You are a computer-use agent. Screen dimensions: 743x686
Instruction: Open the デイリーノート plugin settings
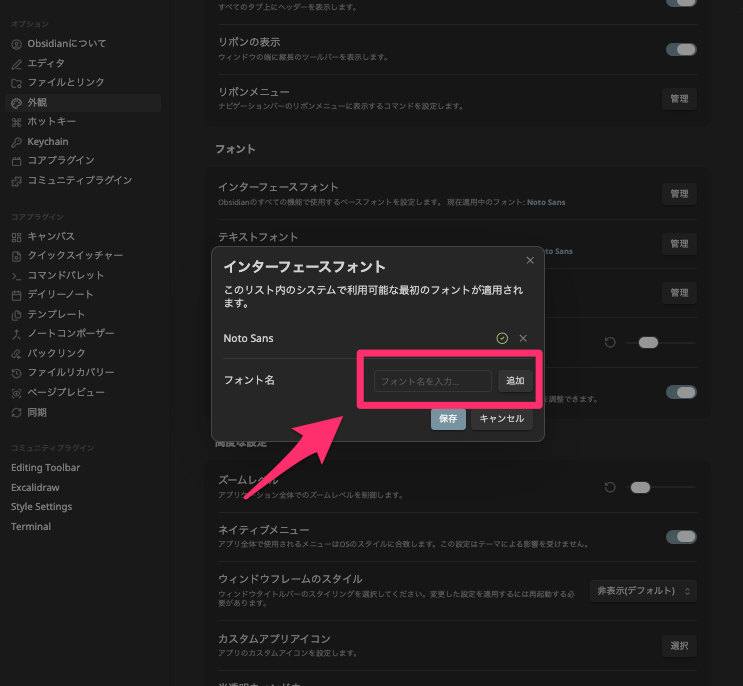pos(83,295)
